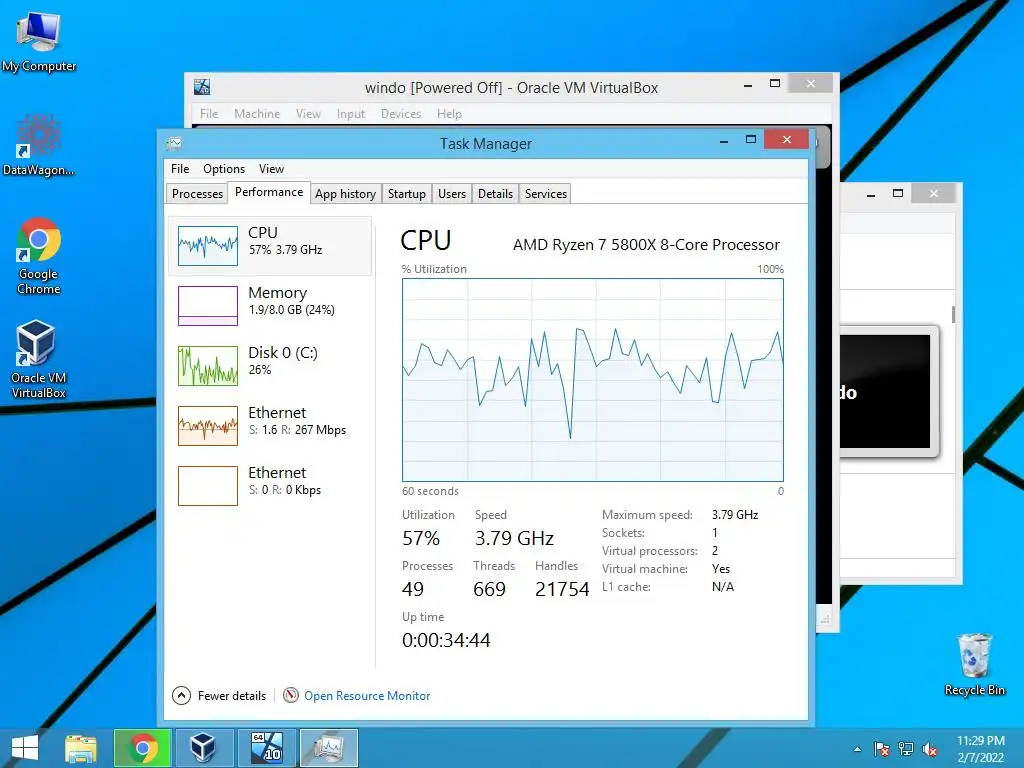Open the File menu in VirtualBox window

[209, 114]
